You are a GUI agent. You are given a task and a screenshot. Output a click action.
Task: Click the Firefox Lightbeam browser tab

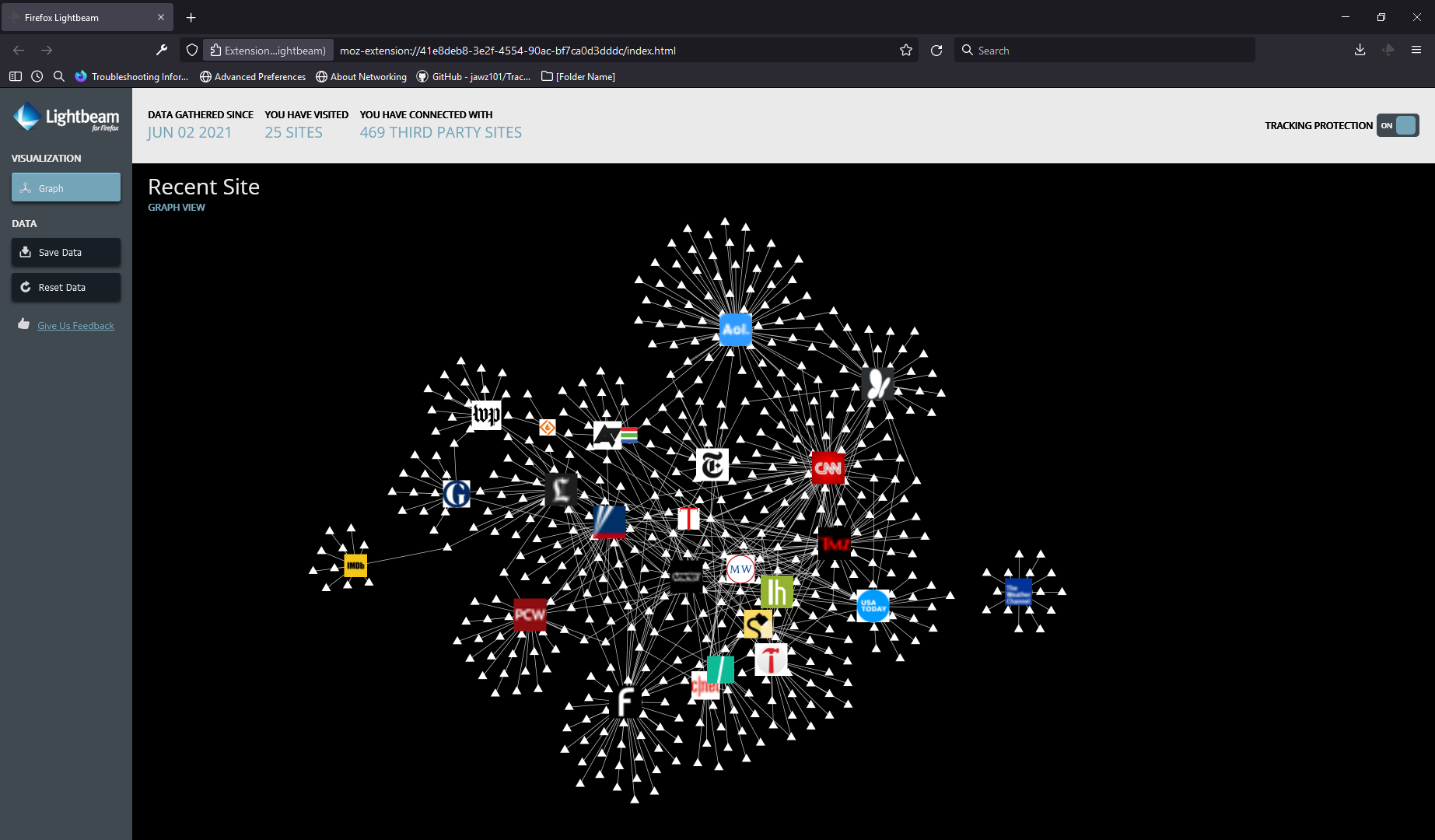87,17
